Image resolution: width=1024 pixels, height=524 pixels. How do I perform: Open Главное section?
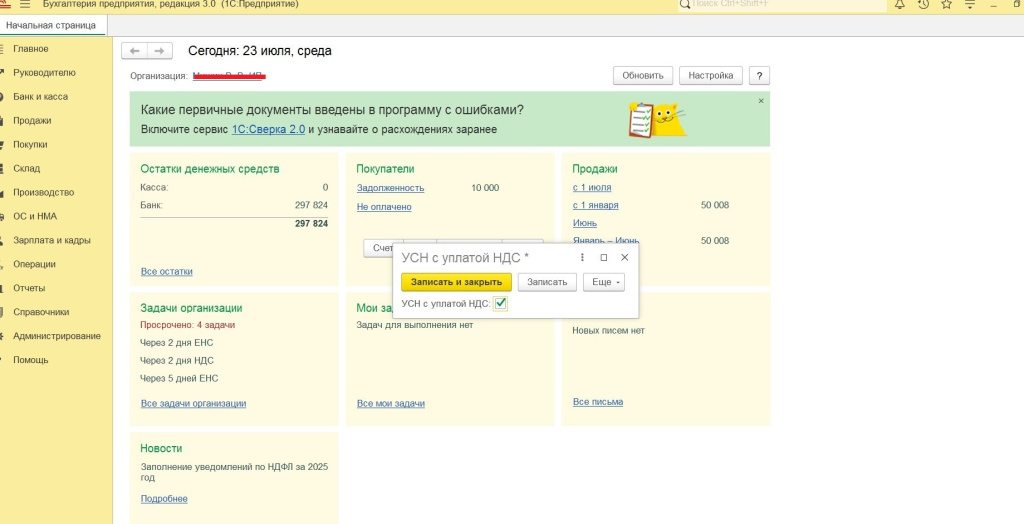tap(31, 49)
